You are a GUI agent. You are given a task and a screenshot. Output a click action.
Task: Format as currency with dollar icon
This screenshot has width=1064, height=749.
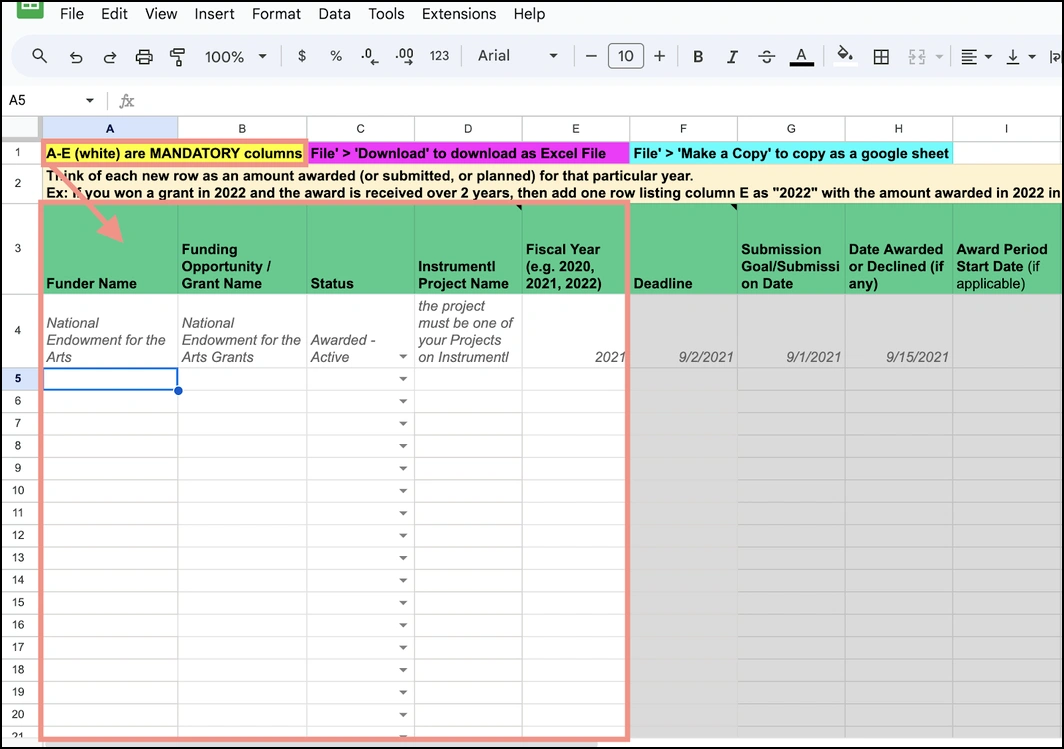point(302,56)
